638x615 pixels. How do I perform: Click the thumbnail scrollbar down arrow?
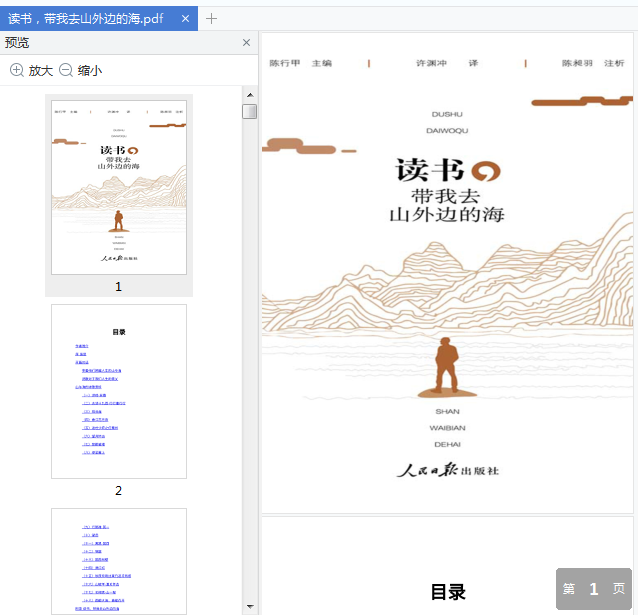pyautogui.click(x=250, y=606)
